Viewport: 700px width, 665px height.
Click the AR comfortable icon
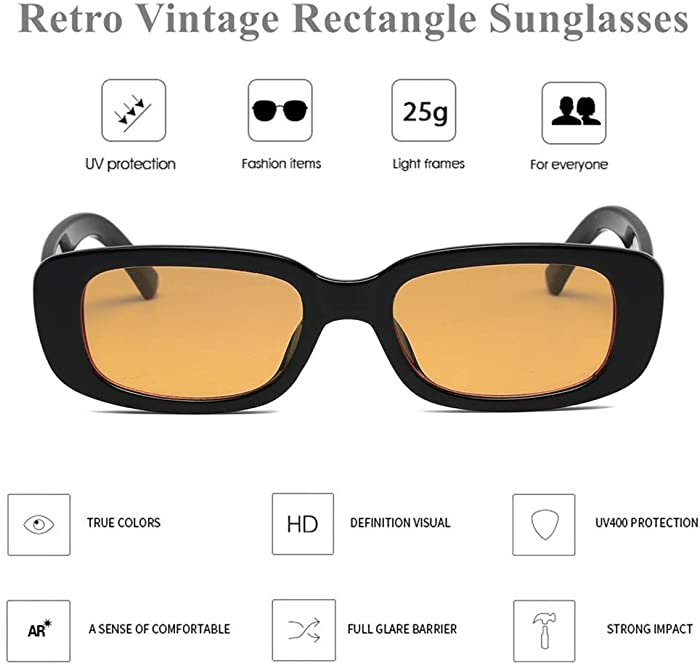point(39,631)
